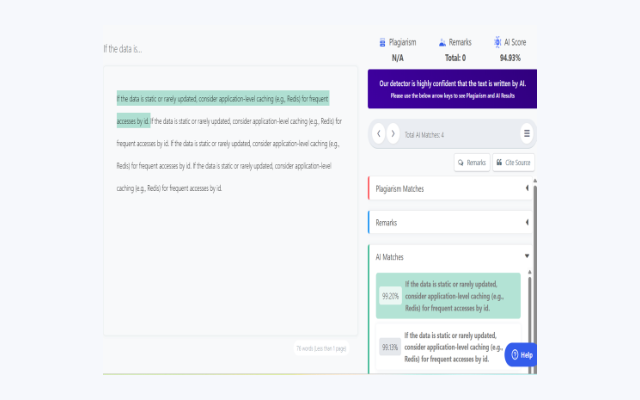Expand the Remarks section

450,222
